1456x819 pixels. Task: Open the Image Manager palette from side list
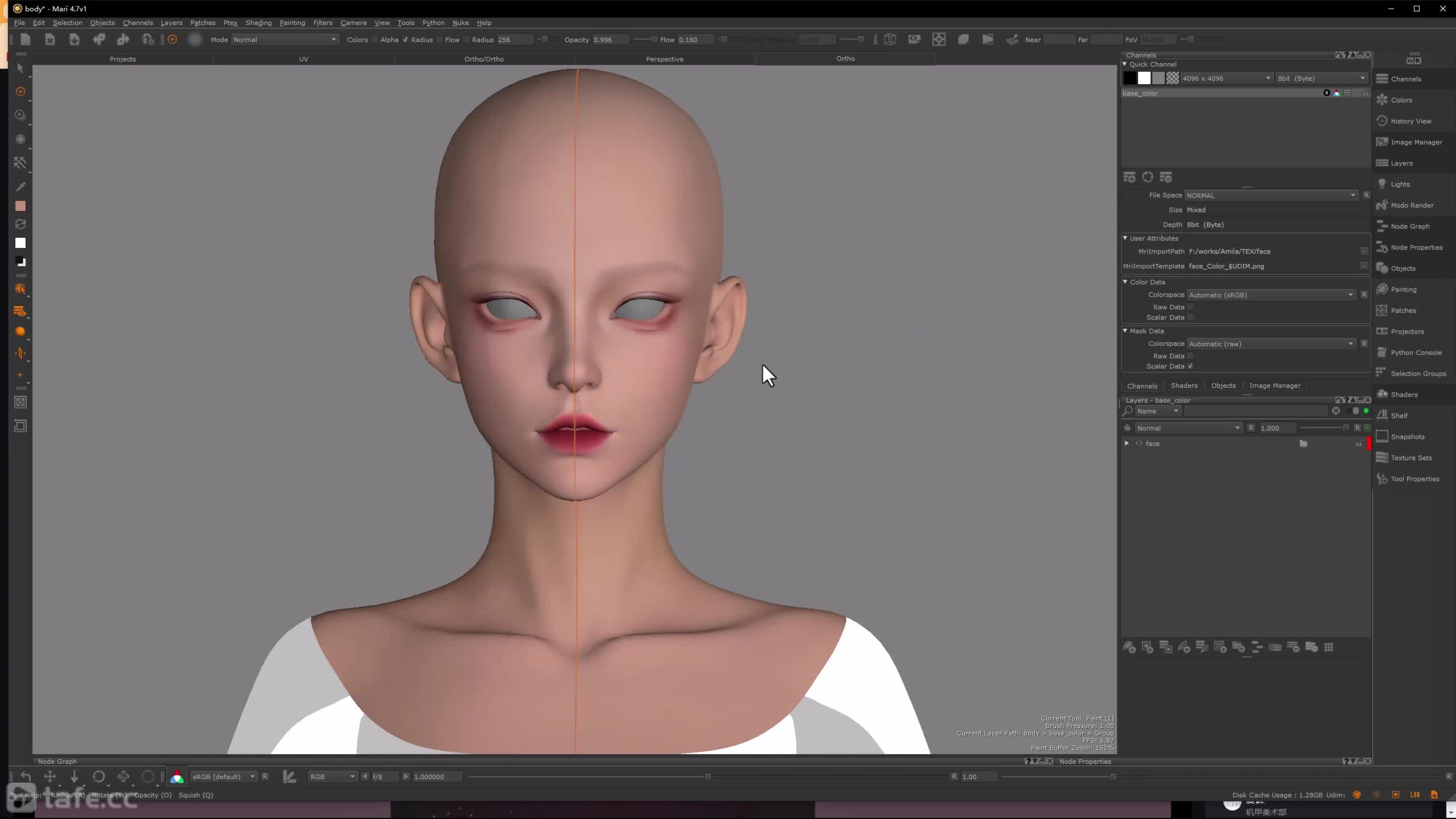[1416, 142]
